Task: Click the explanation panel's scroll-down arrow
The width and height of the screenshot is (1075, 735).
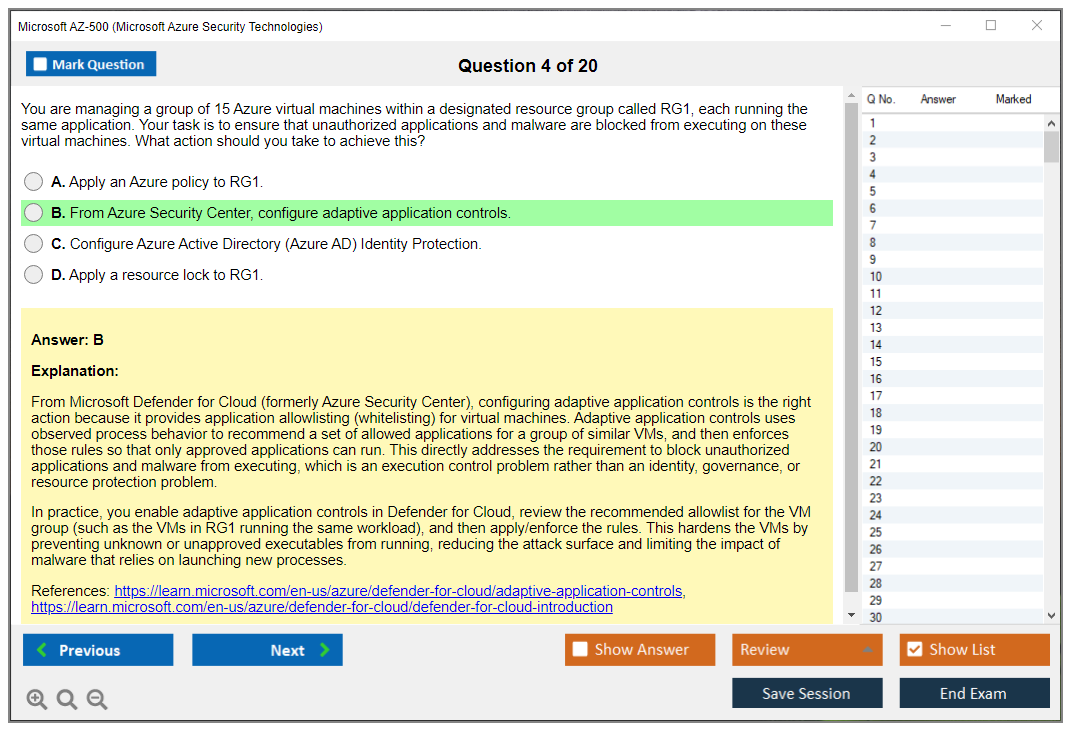Action: point(851,615)
